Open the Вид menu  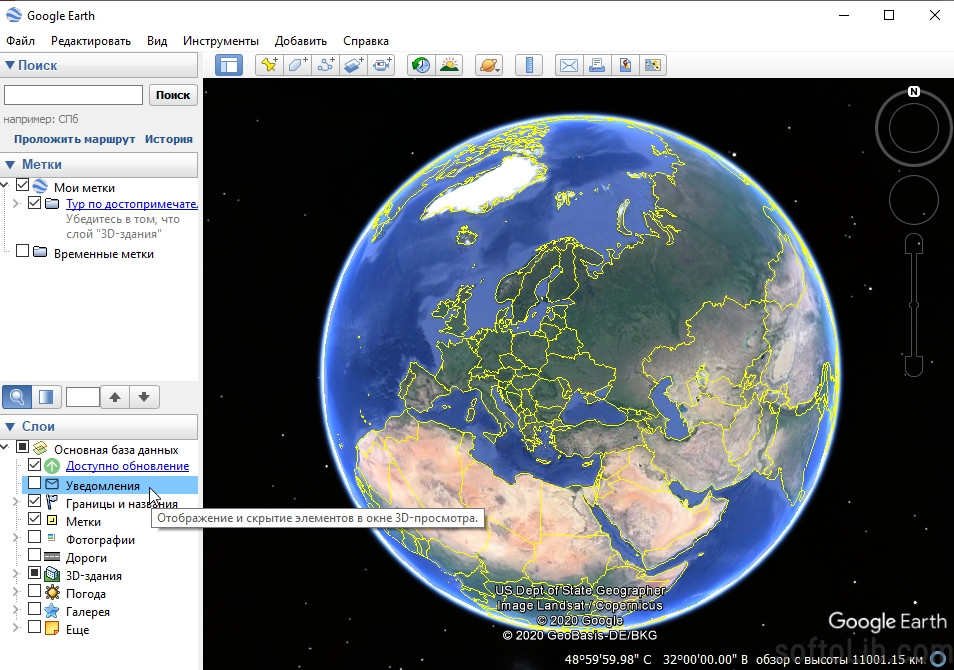coord(157,41)
